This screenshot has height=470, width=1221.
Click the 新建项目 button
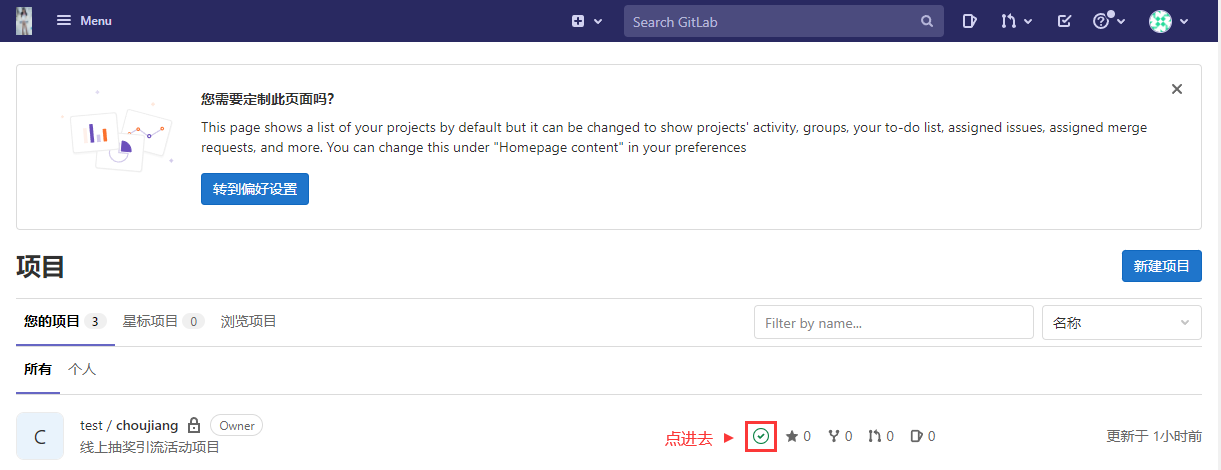[1162, 266]
